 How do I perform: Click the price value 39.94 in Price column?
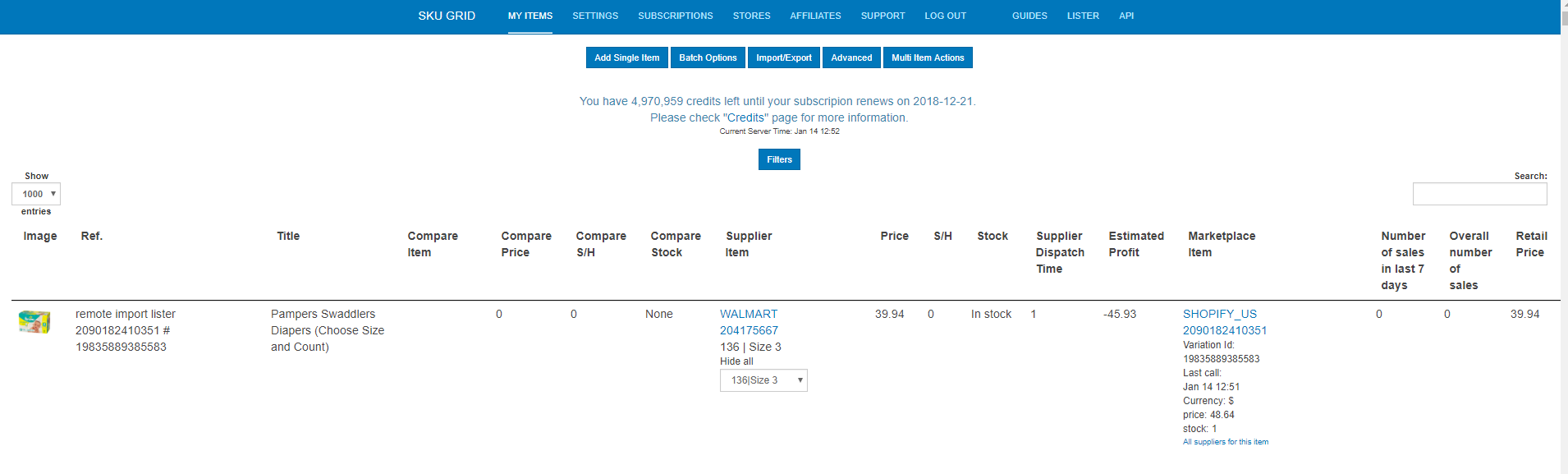coord(889,314)
